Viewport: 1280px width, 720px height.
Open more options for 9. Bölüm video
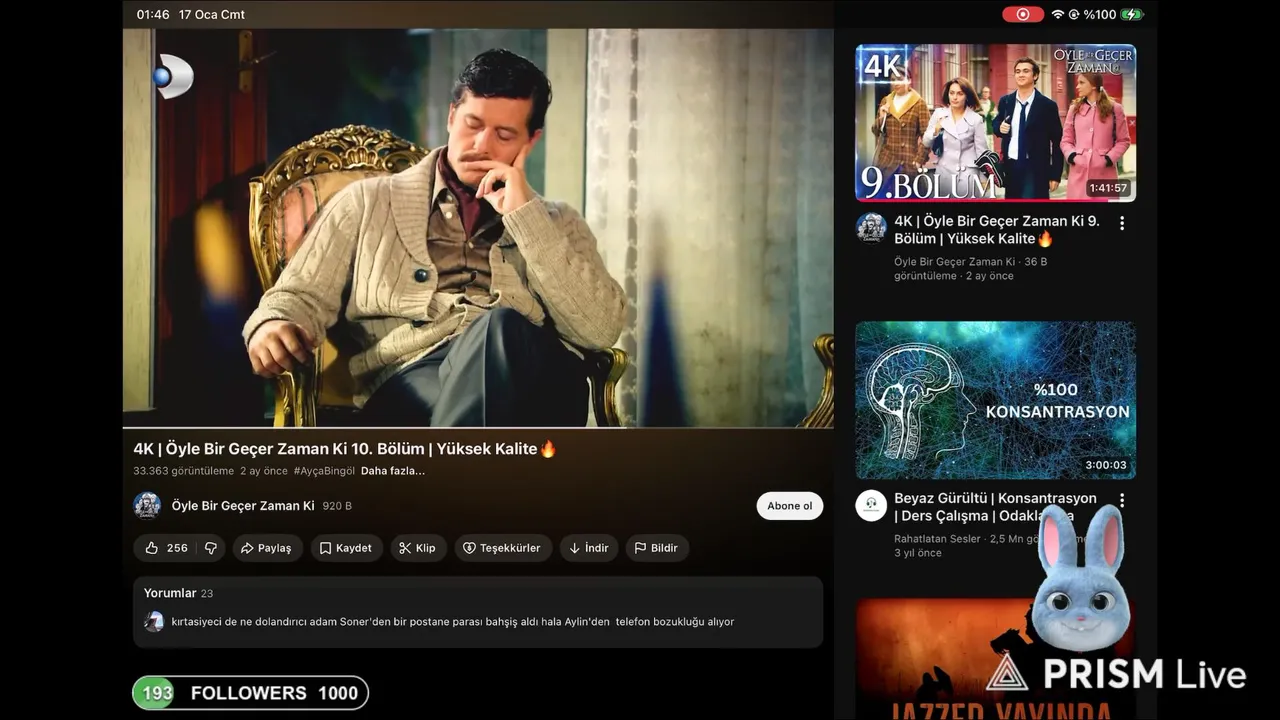tap(1122, 223)
